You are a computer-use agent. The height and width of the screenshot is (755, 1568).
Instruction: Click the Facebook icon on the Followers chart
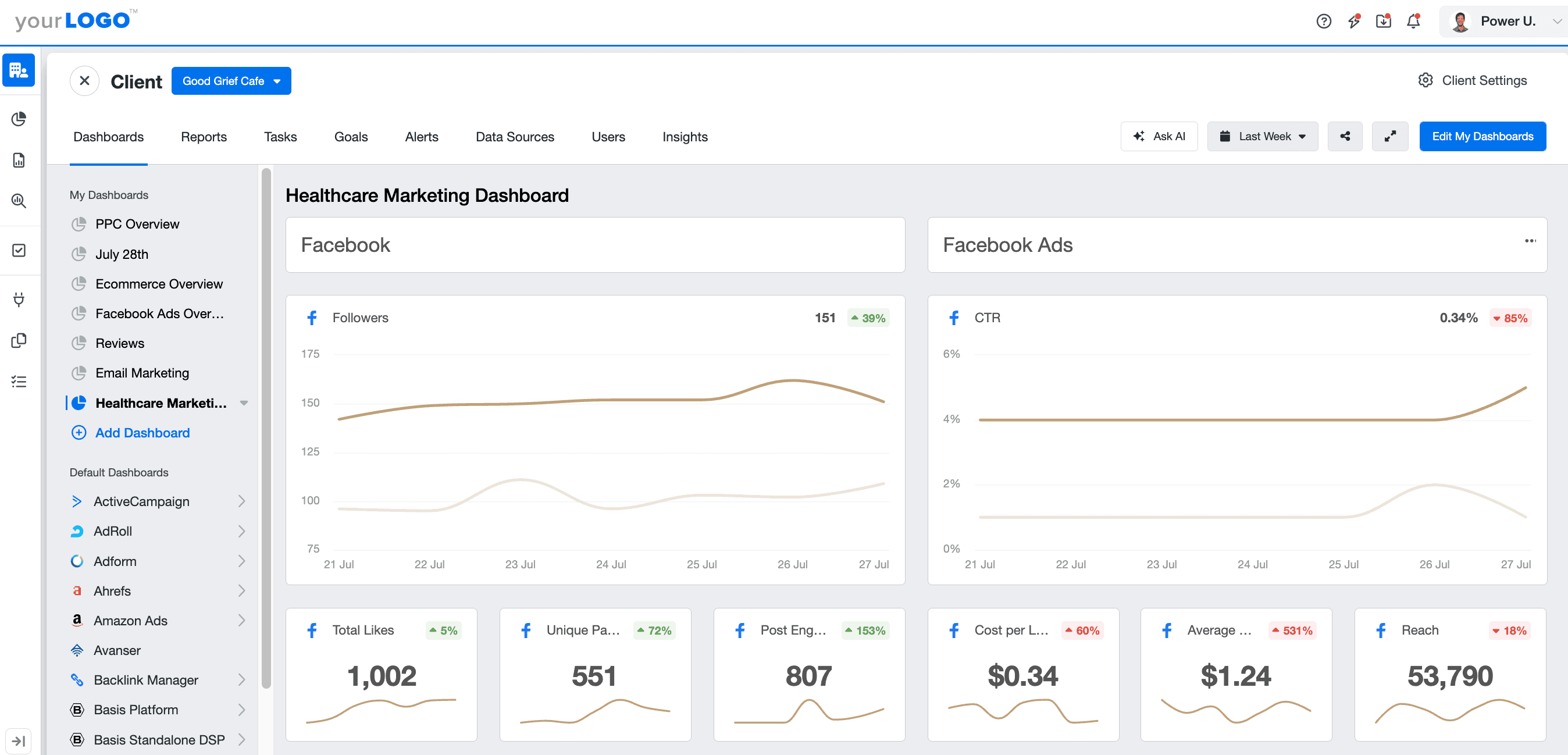click(312, 317)
